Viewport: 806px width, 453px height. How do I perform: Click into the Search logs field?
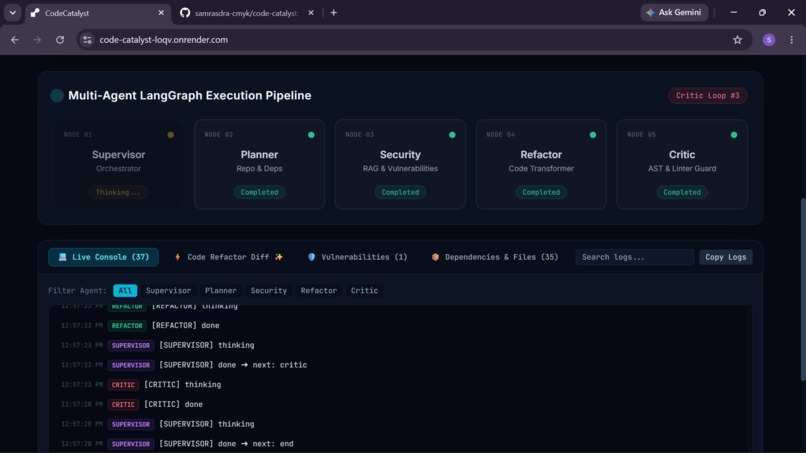[x=634, y=257]
